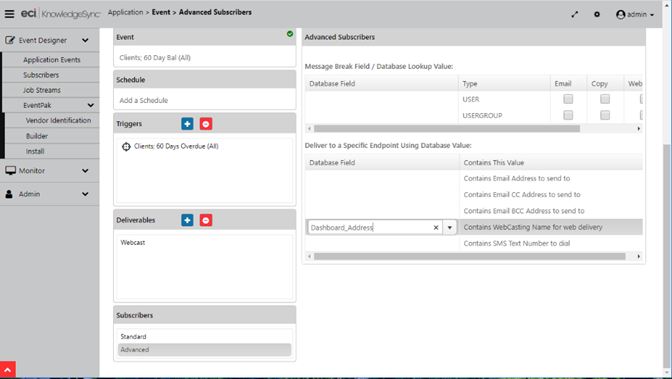This screenshot has height=379, width=672.
Task: Select trigger 'Clients: 60 Days Overdue (All)'
Action: tap(176, 146)
